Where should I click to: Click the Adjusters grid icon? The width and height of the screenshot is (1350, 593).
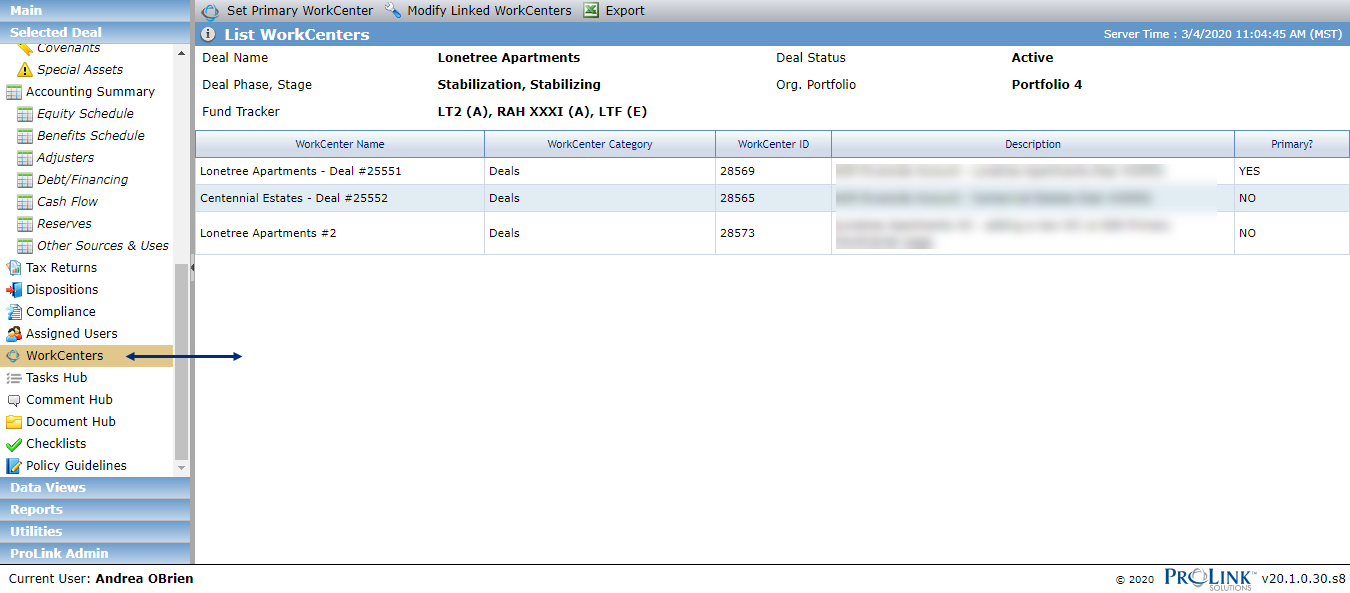click(25, 158)
